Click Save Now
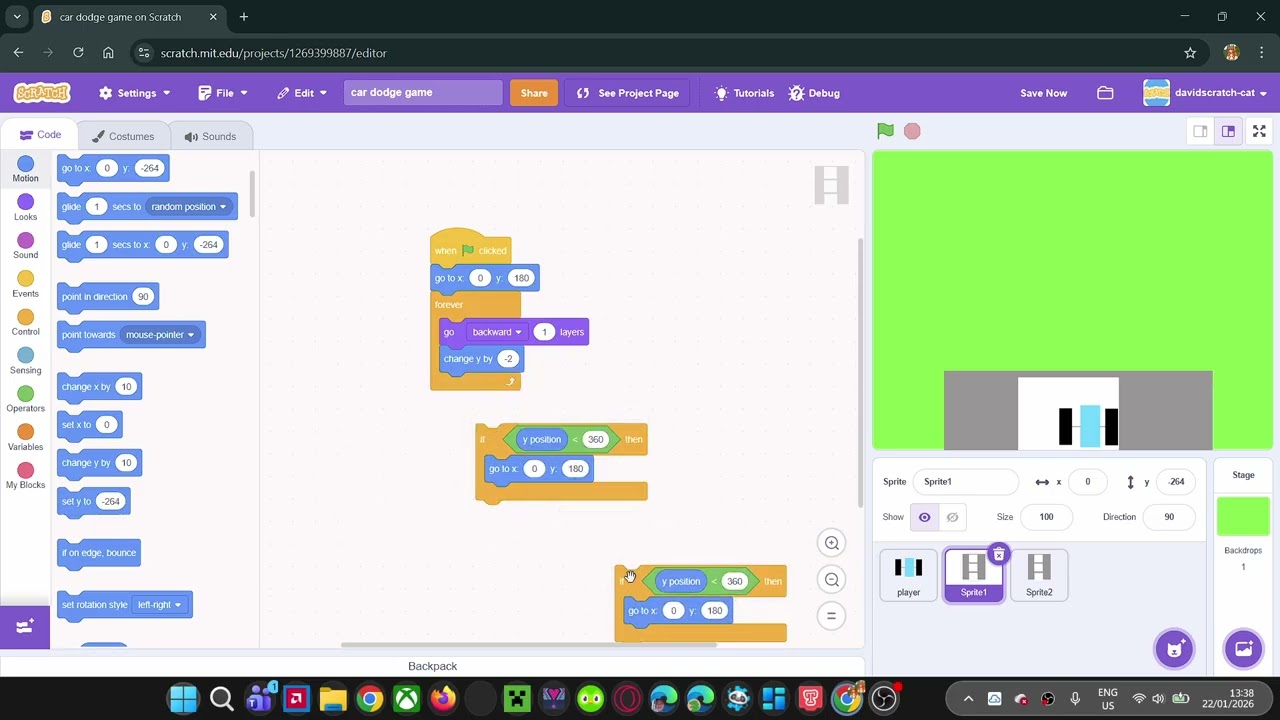This screenshot has width=1280, height=720. [x=1043, y=93]
